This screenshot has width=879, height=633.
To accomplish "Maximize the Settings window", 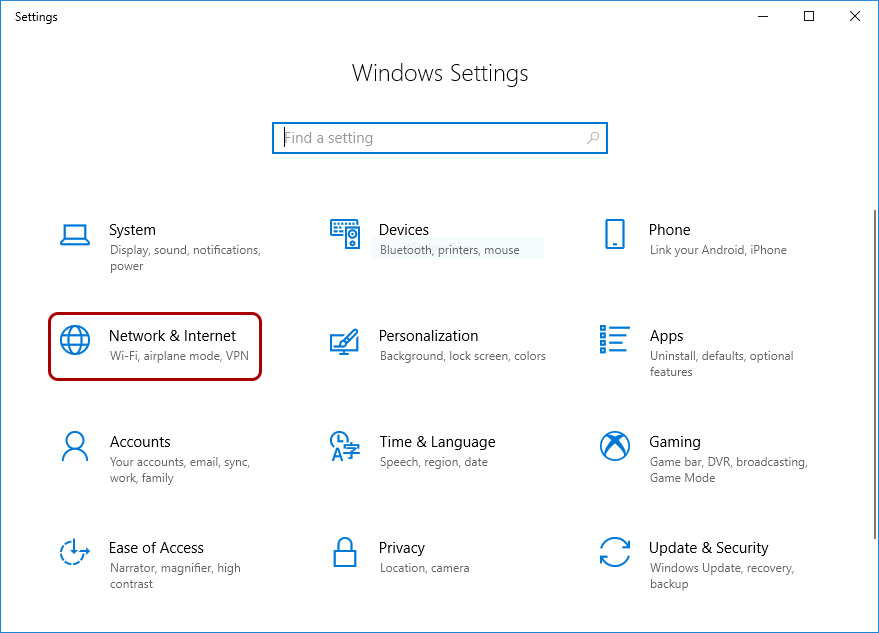I will (x=809, y=16).
